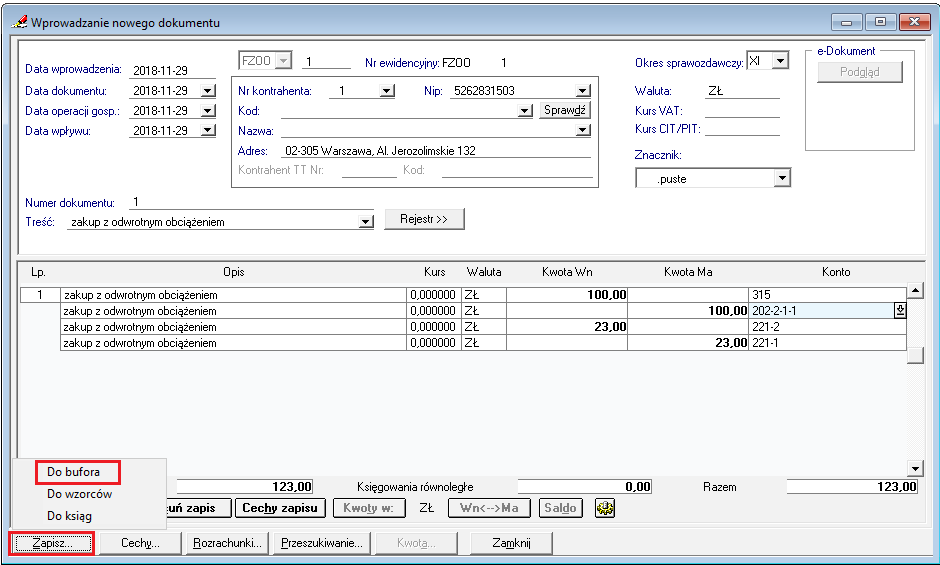Click the application icon in the title bar
940x565 pixels.
coord(19,22)
